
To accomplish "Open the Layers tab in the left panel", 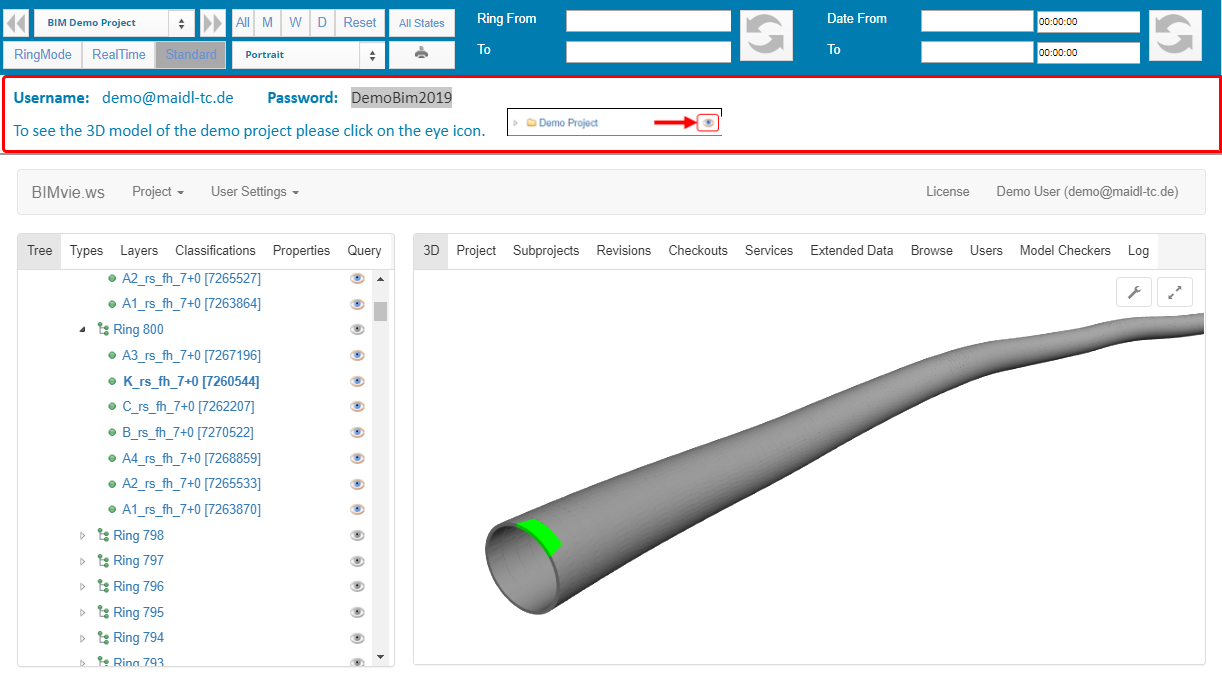I will point(139,251).
